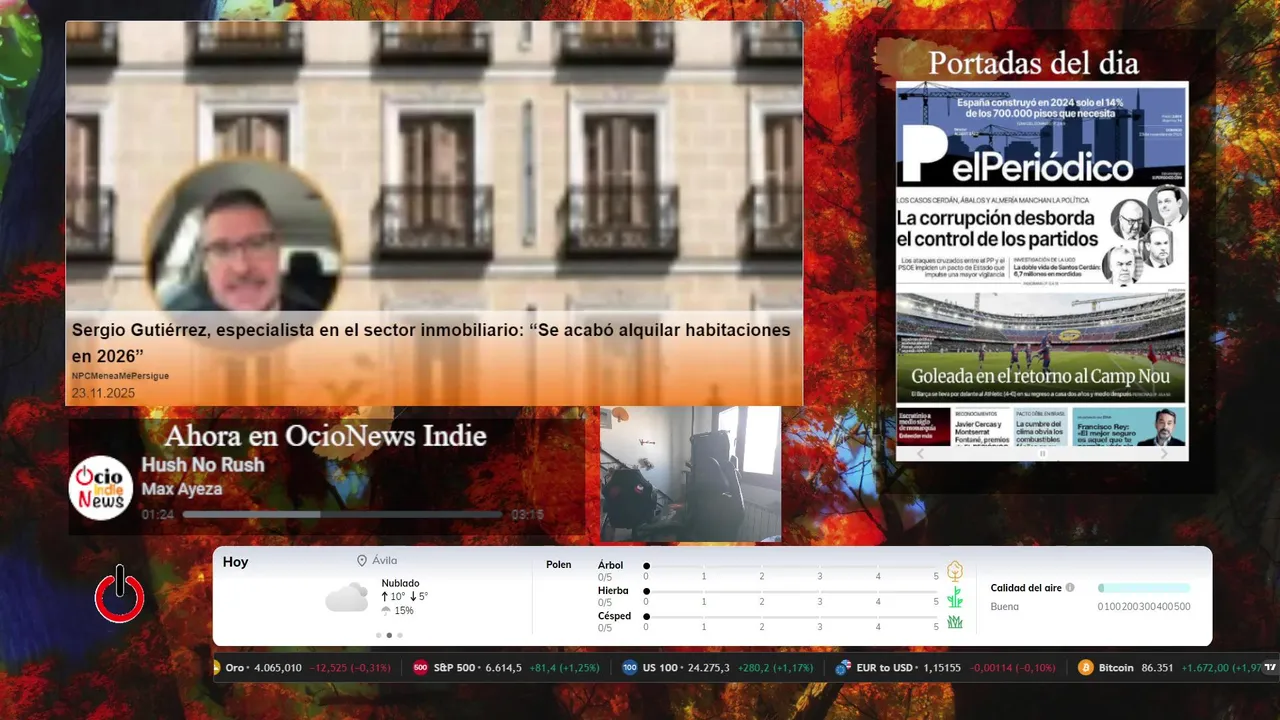Click 'La corrupción desborda' headline on cover
The height and width of the screenshot is (720, 1280).
(x=996, y=228)
